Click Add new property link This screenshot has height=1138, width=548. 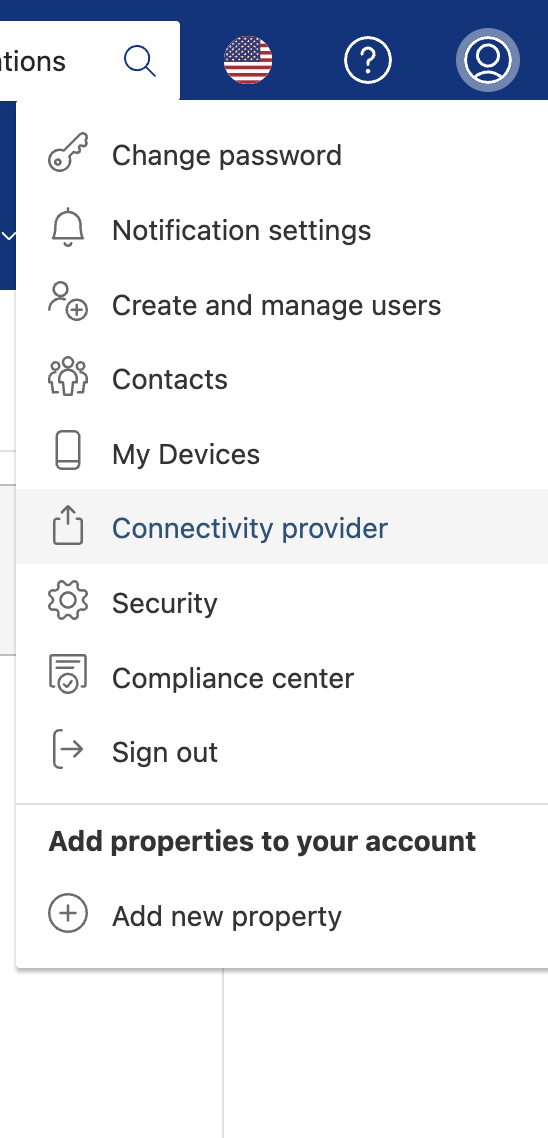pyautogui.click(x=226, y=917)
